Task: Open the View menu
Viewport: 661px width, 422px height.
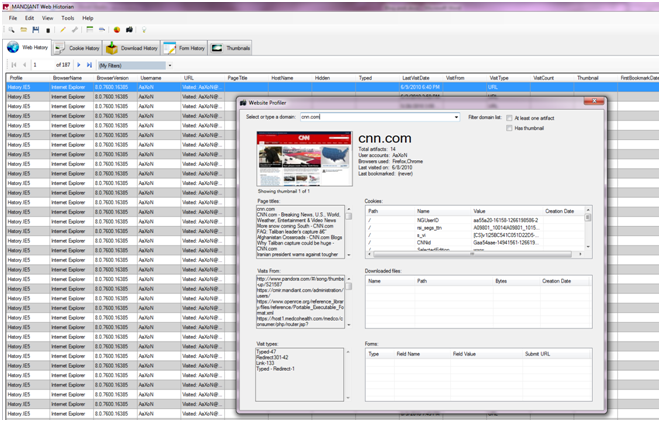Action: point(48,18)
